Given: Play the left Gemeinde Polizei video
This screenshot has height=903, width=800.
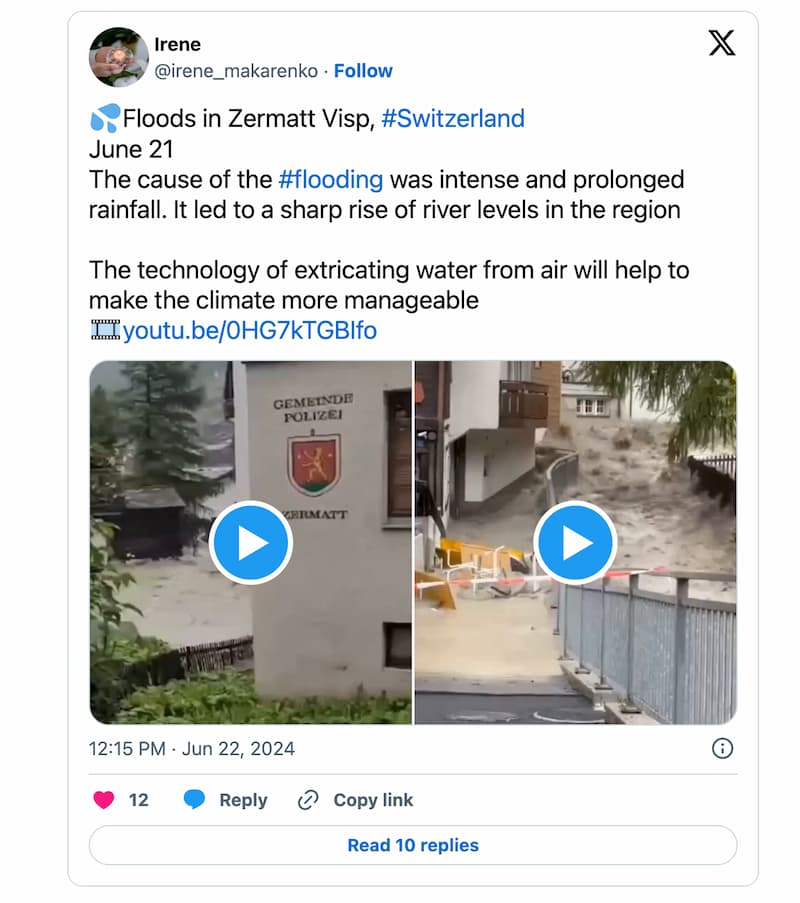Looking at the screenshot, I should pos(251,542).
